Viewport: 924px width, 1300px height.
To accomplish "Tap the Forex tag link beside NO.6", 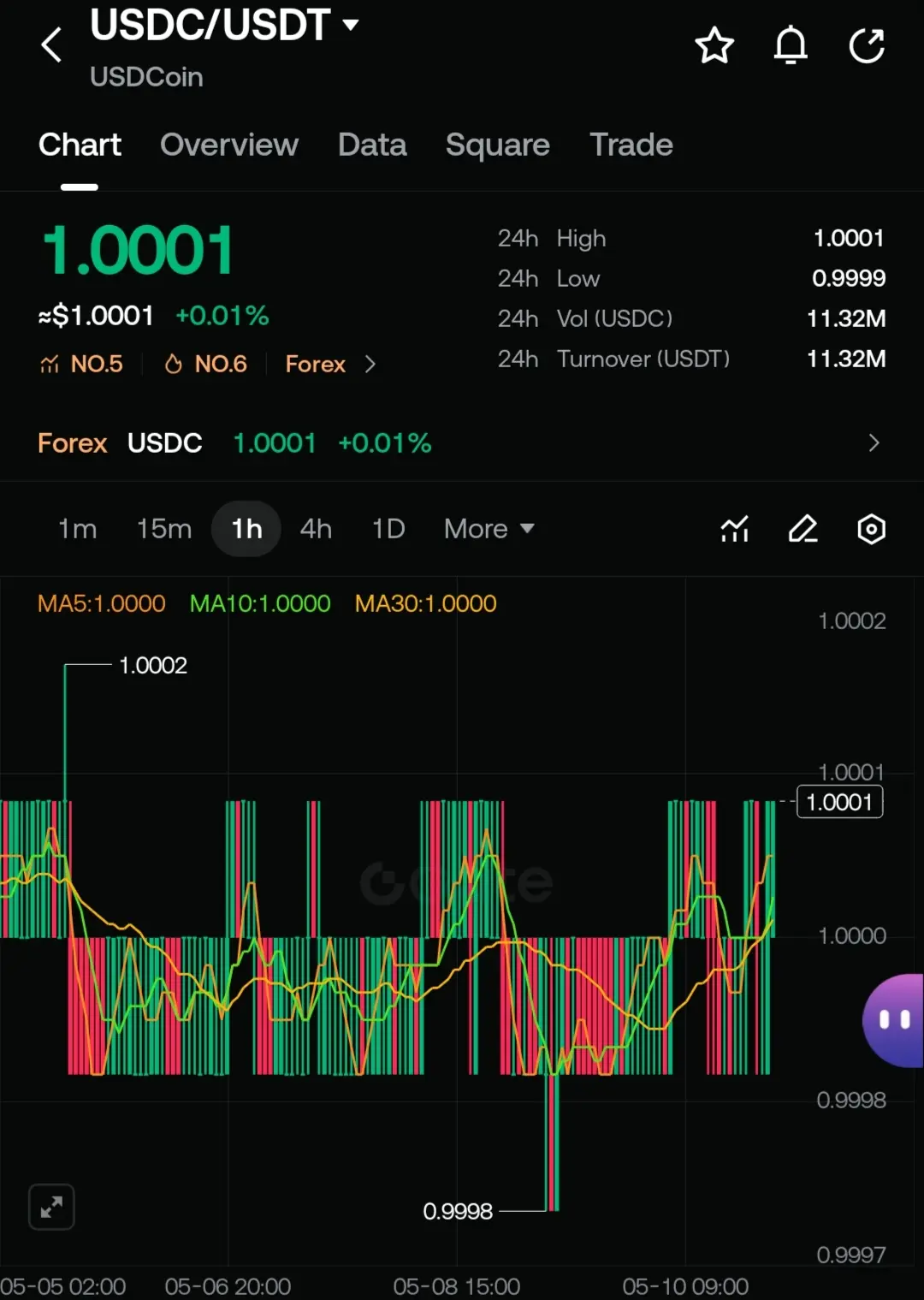I will point(315,364).
